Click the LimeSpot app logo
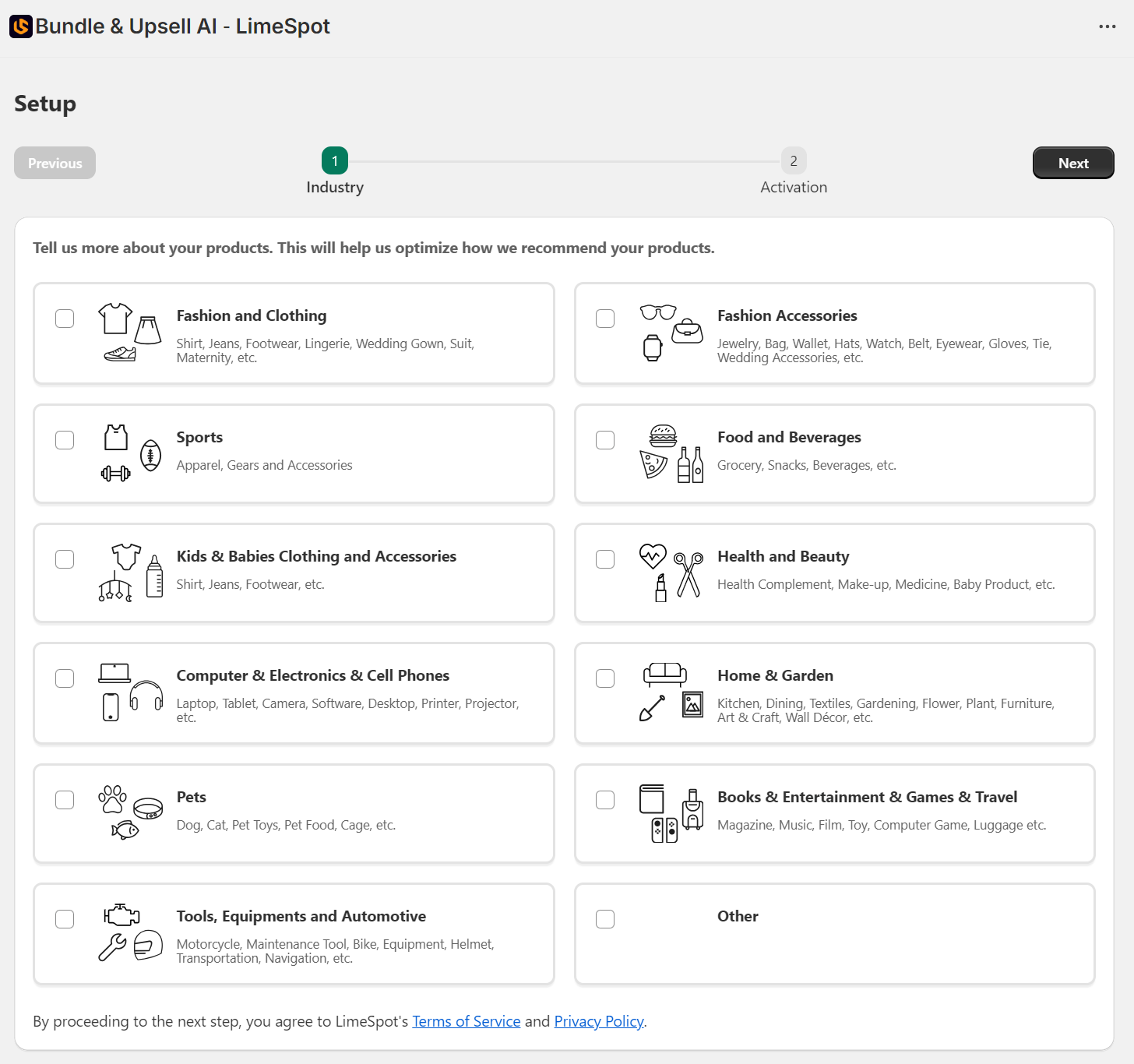 [20, 26]
